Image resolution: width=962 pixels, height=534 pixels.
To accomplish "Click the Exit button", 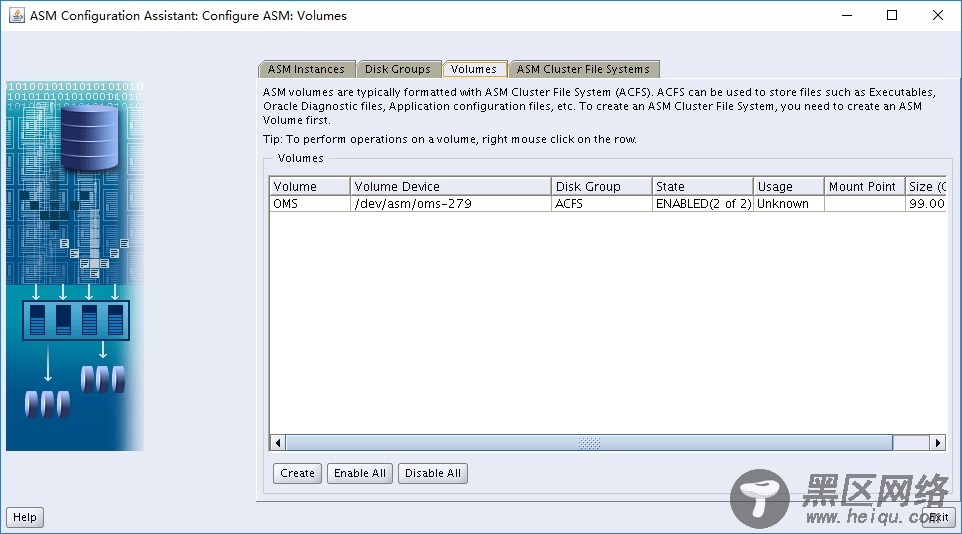I will coord(938,517).
